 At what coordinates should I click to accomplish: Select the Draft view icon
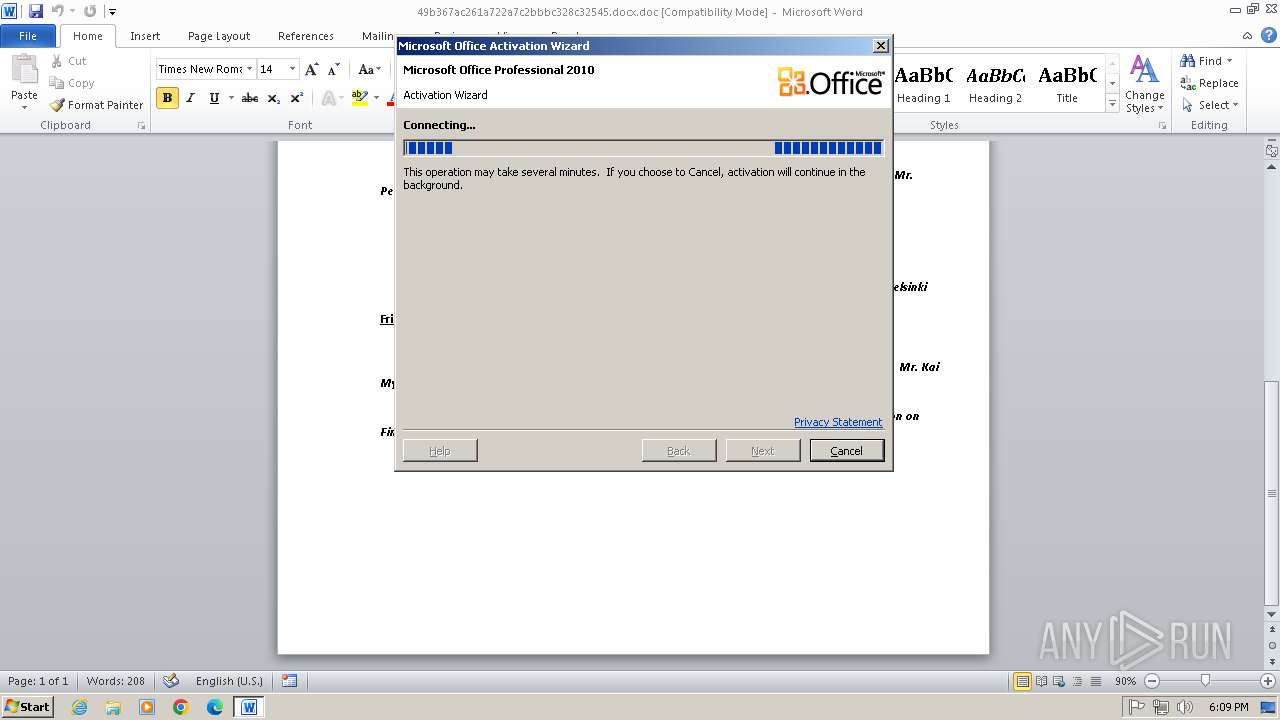(1095, 681)
